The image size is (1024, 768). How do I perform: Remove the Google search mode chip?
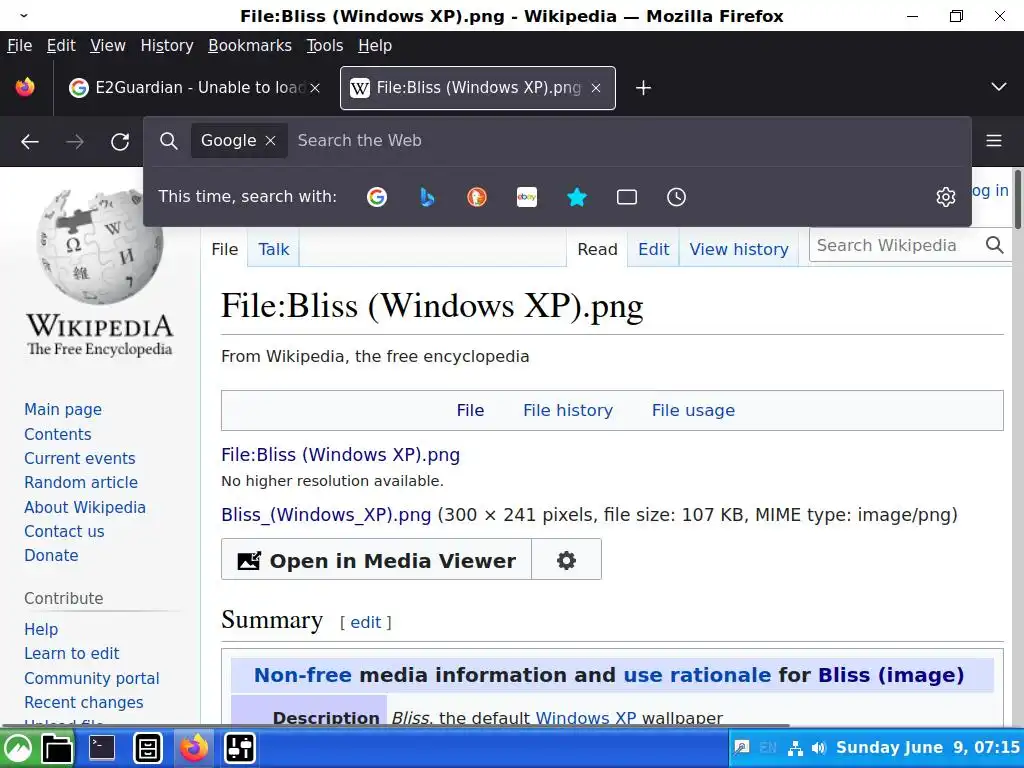click(270, 140)
